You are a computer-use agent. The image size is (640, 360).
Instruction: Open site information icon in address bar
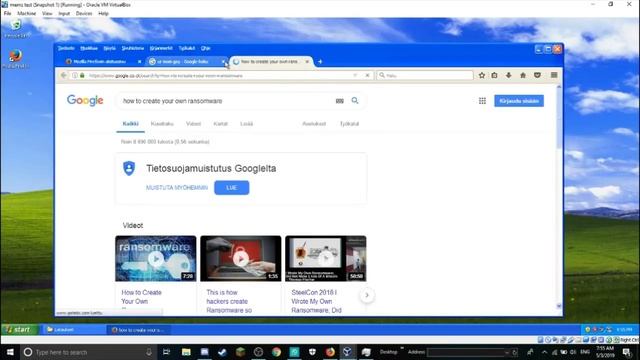pos(75,76)
